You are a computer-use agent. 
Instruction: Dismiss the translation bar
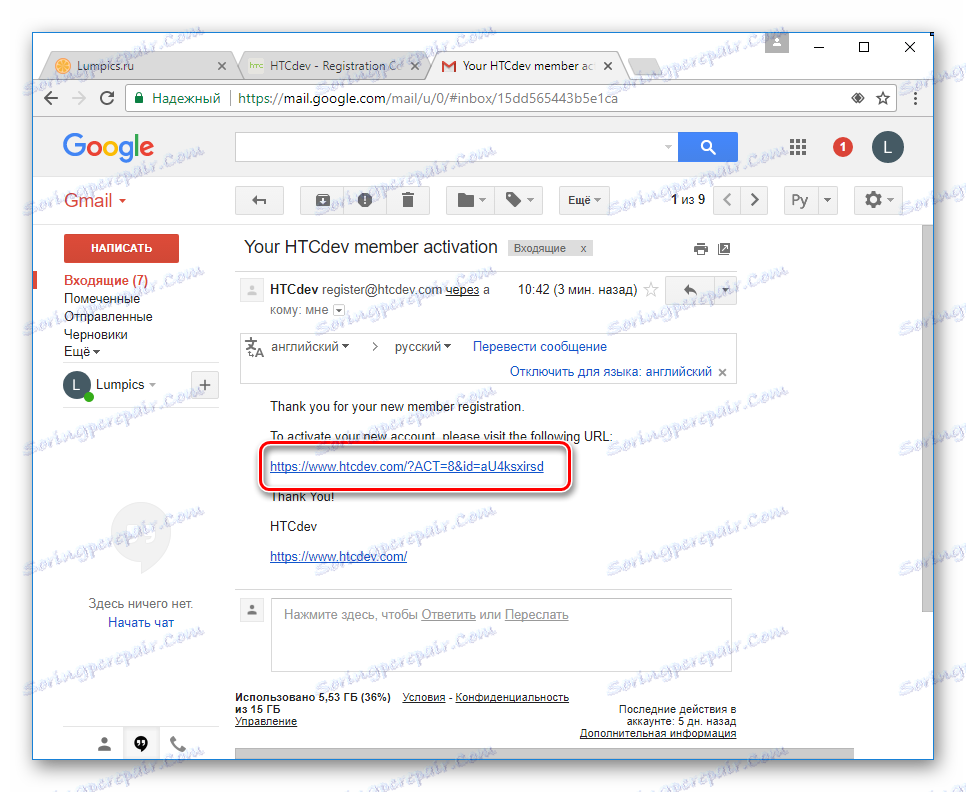click(x=723, y=372)
